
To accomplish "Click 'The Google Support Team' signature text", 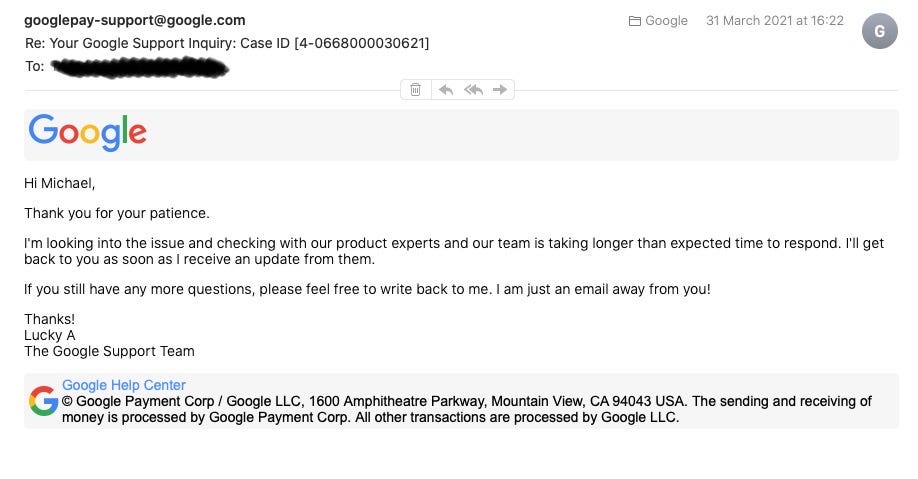I will [109, 351].
